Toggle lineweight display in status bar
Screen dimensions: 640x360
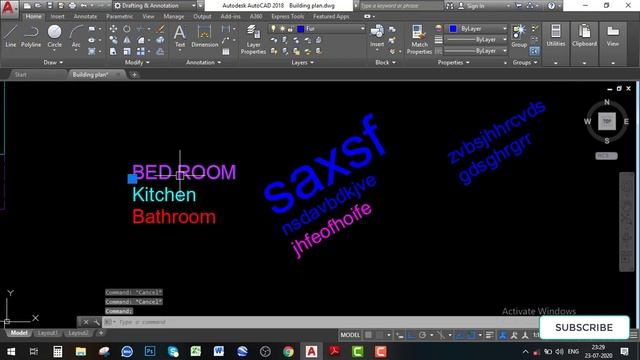(489, 335)
